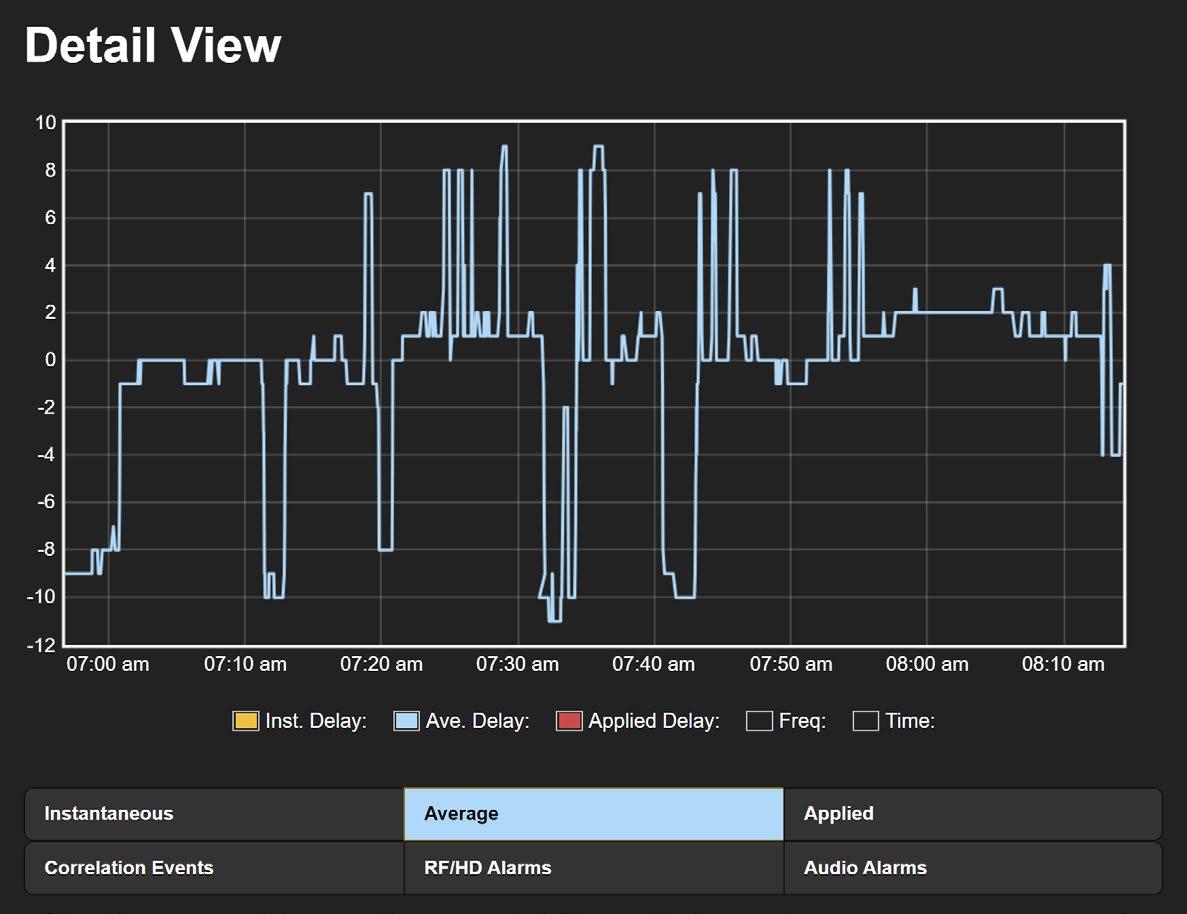Click the Freq: legend label

(x=802, y=721)
